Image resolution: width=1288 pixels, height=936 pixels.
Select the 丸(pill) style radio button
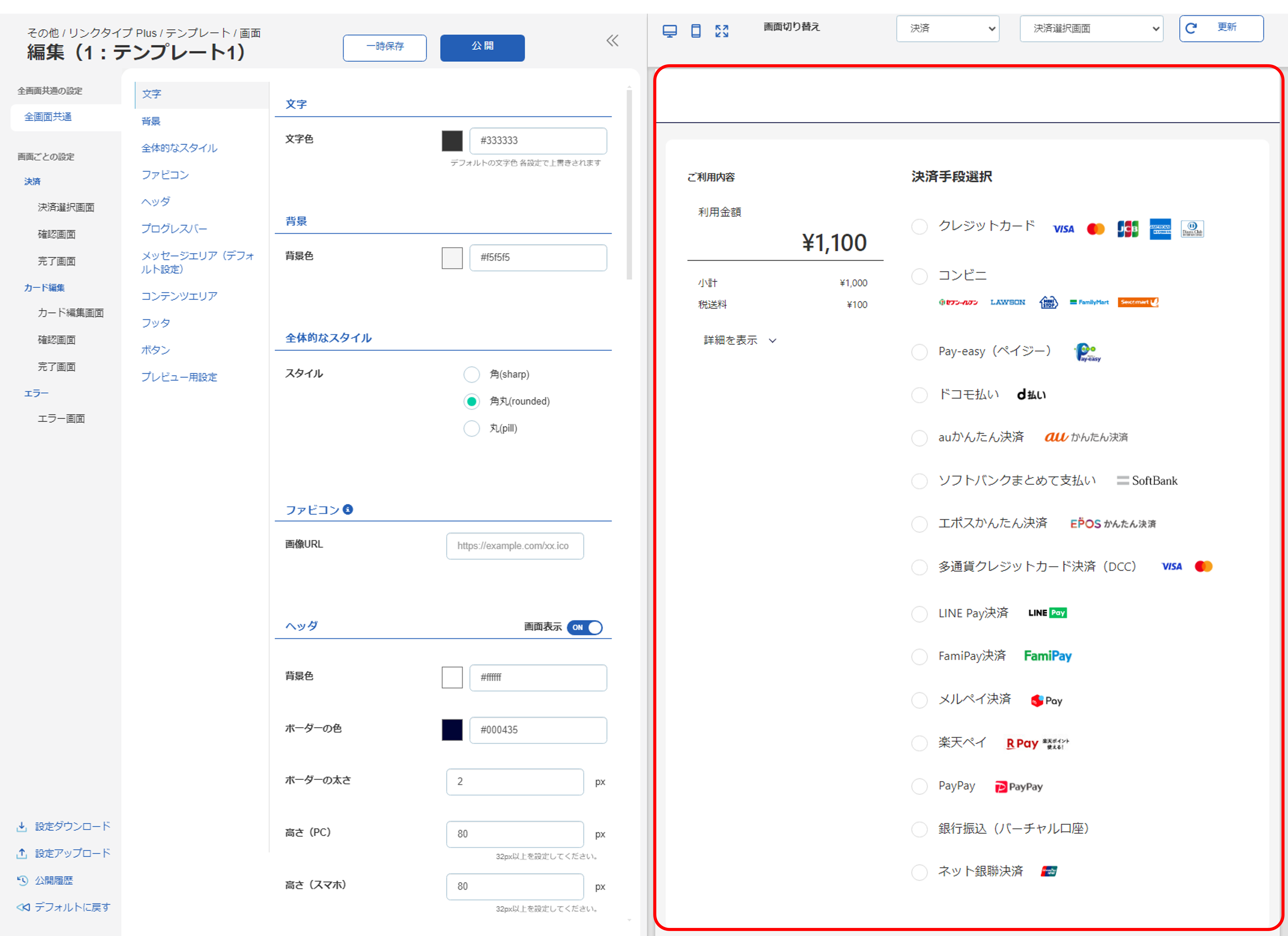tap(471, 428)
